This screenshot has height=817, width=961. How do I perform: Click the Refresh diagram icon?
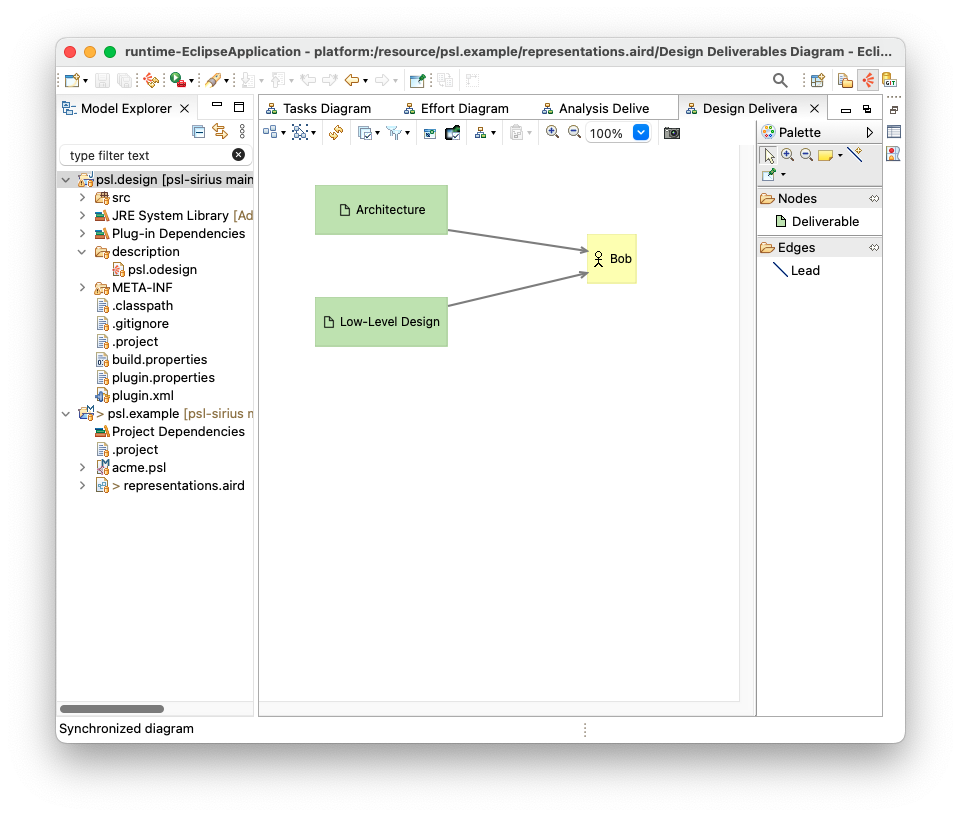point(336,133)
